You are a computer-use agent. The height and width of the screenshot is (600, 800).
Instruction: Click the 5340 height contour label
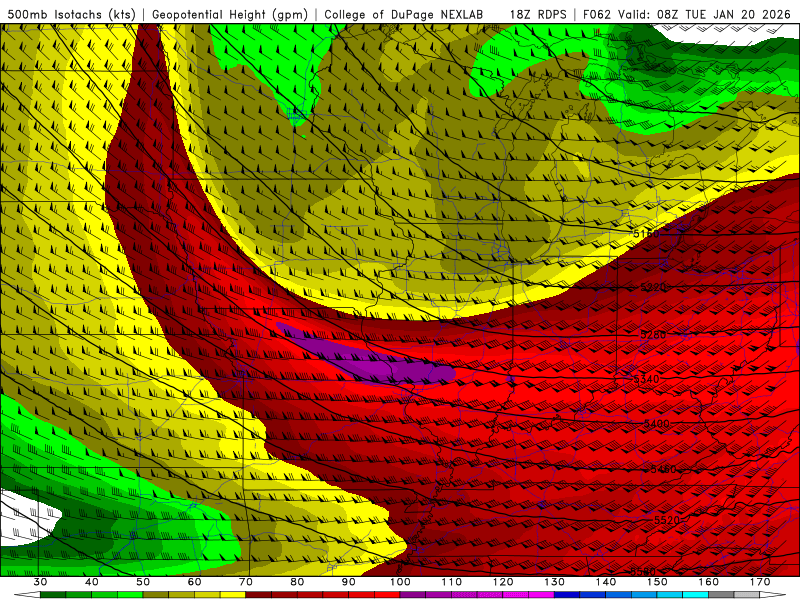(646, 379)
